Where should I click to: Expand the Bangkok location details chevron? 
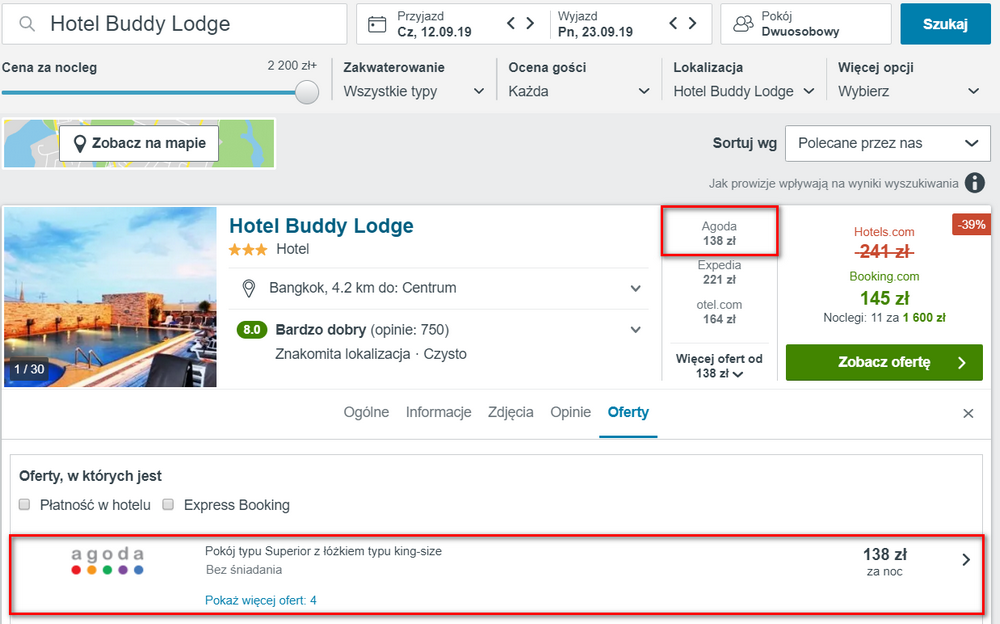pyautogui.click(x=635, y=288)
